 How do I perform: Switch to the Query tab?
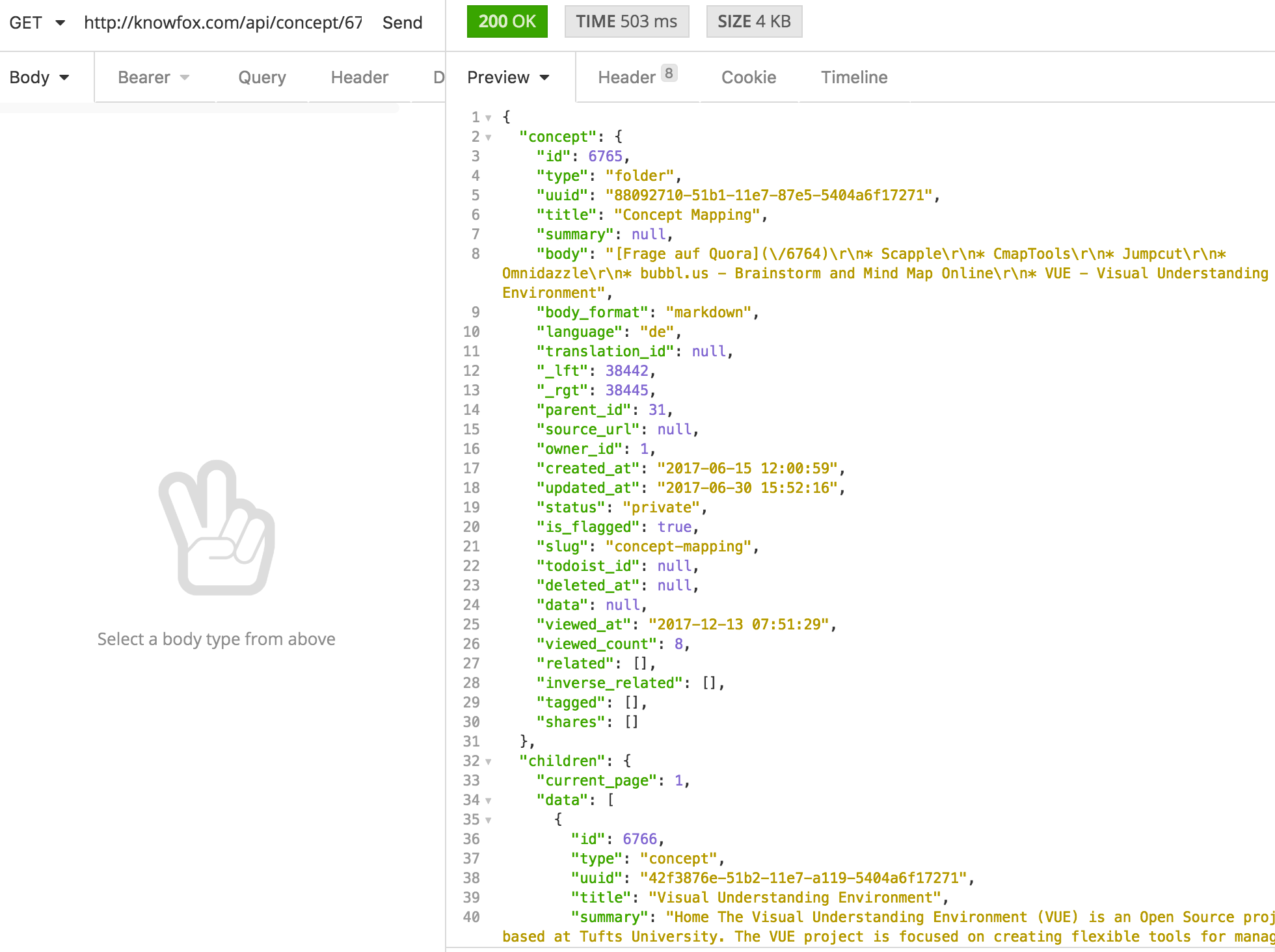coord(262,77)
